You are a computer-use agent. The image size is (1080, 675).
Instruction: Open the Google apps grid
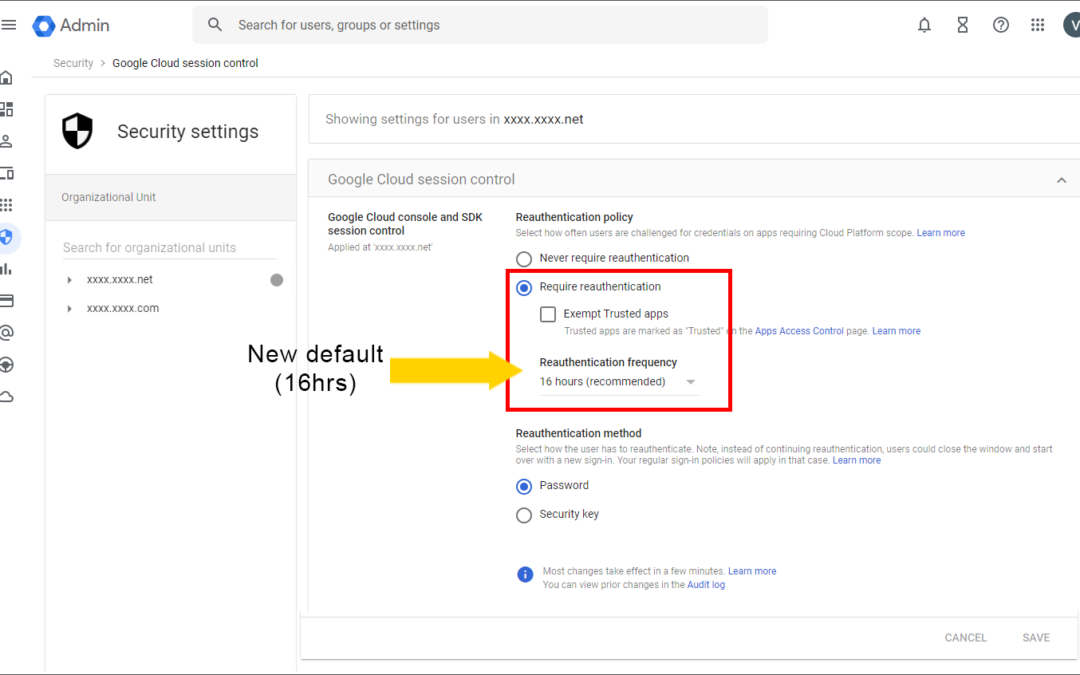[x=1037, y=25]
